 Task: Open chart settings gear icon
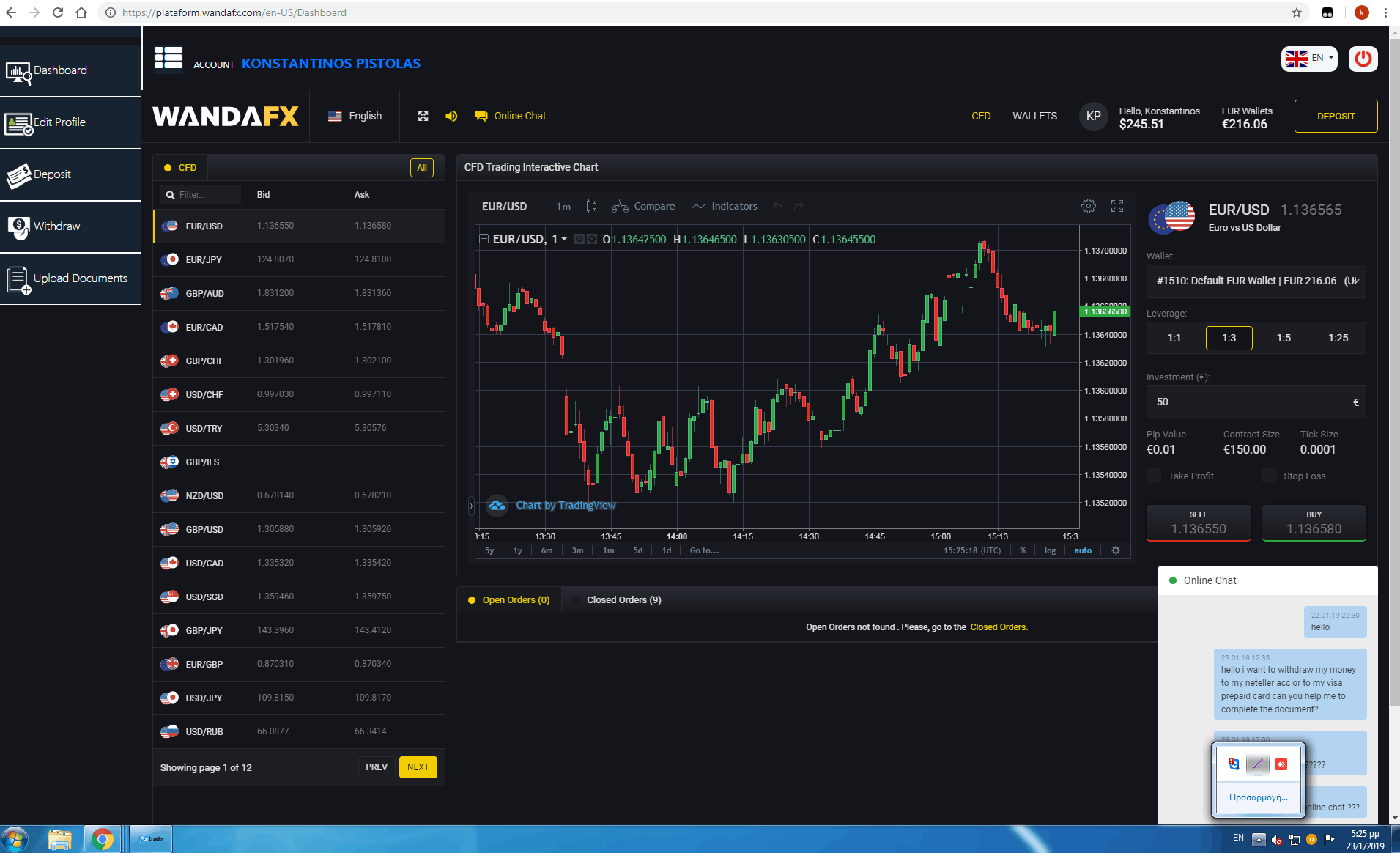pos(1089,207)
